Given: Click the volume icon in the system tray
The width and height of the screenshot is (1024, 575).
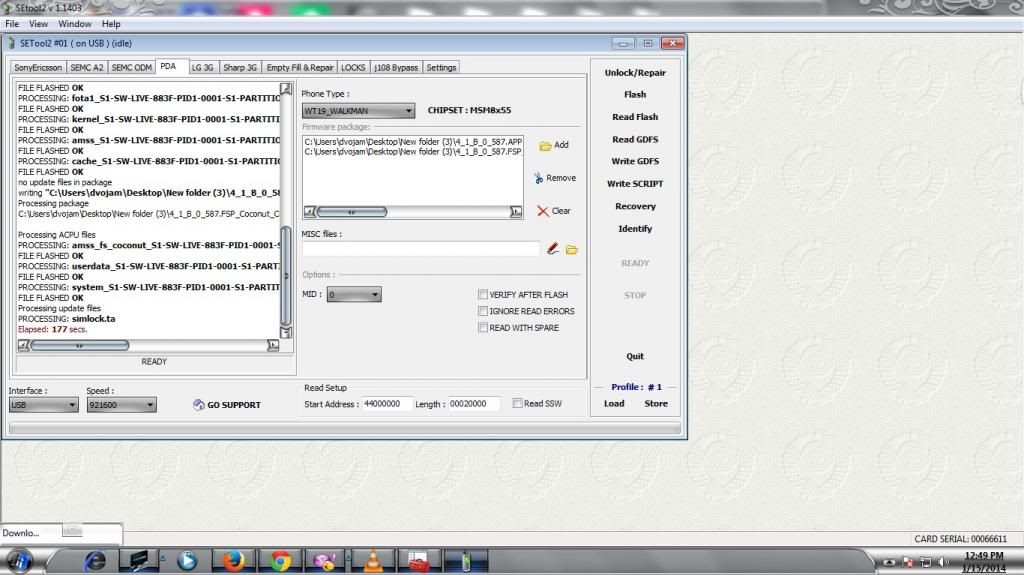Looking at the screenshot, I should click(x=943, y=562).
